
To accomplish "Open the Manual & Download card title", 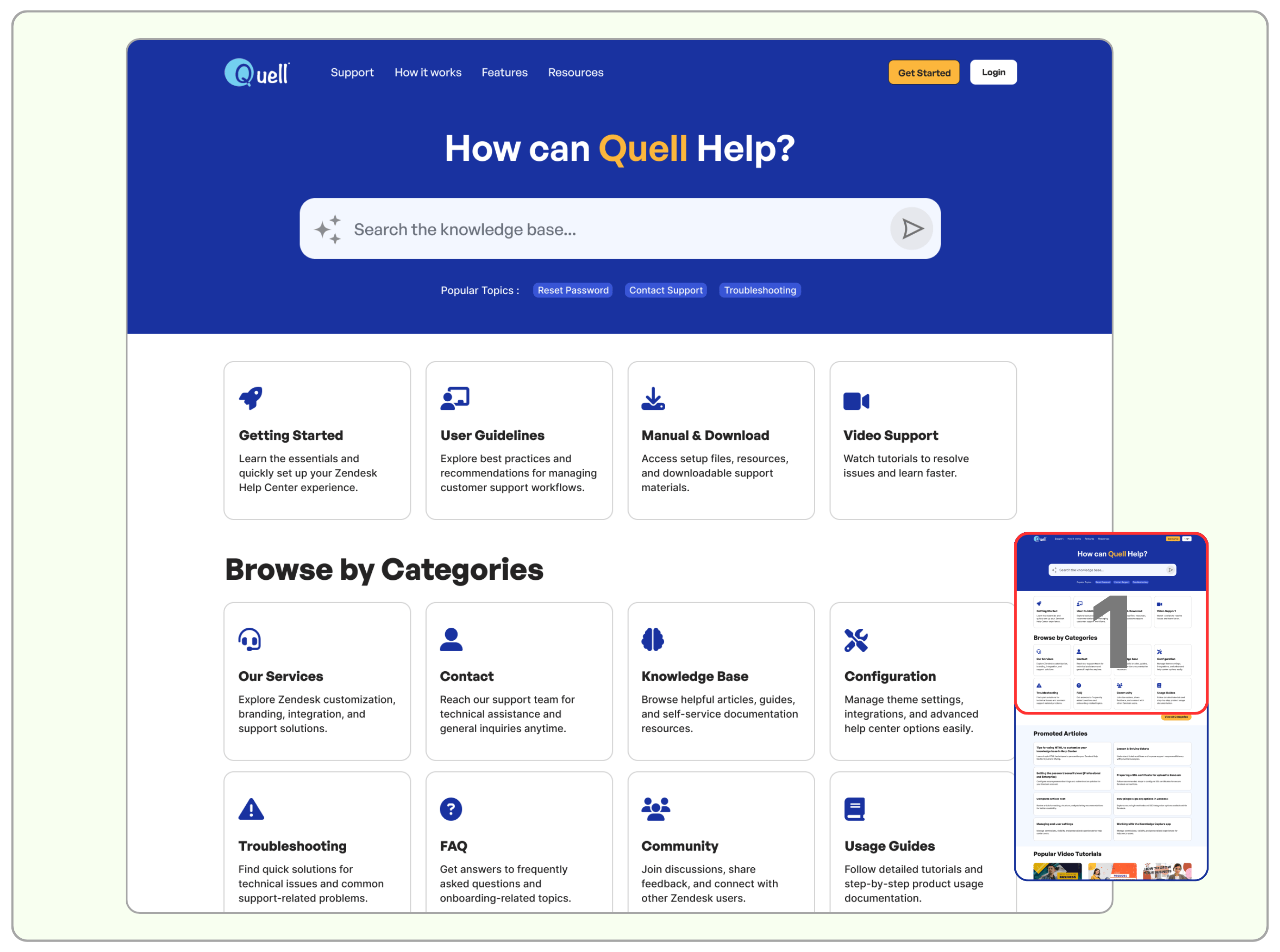I will (705, 436).
